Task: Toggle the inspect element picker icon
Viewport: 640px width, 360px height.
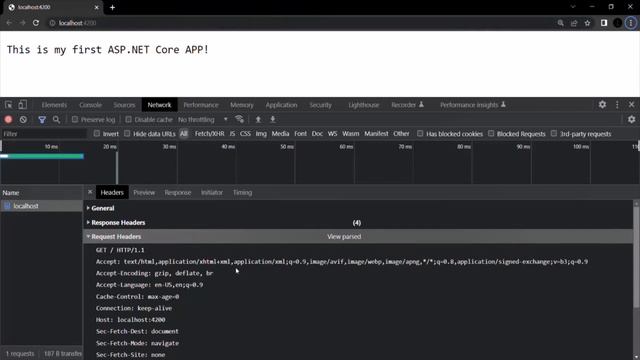Action: (x=9, y=105)
